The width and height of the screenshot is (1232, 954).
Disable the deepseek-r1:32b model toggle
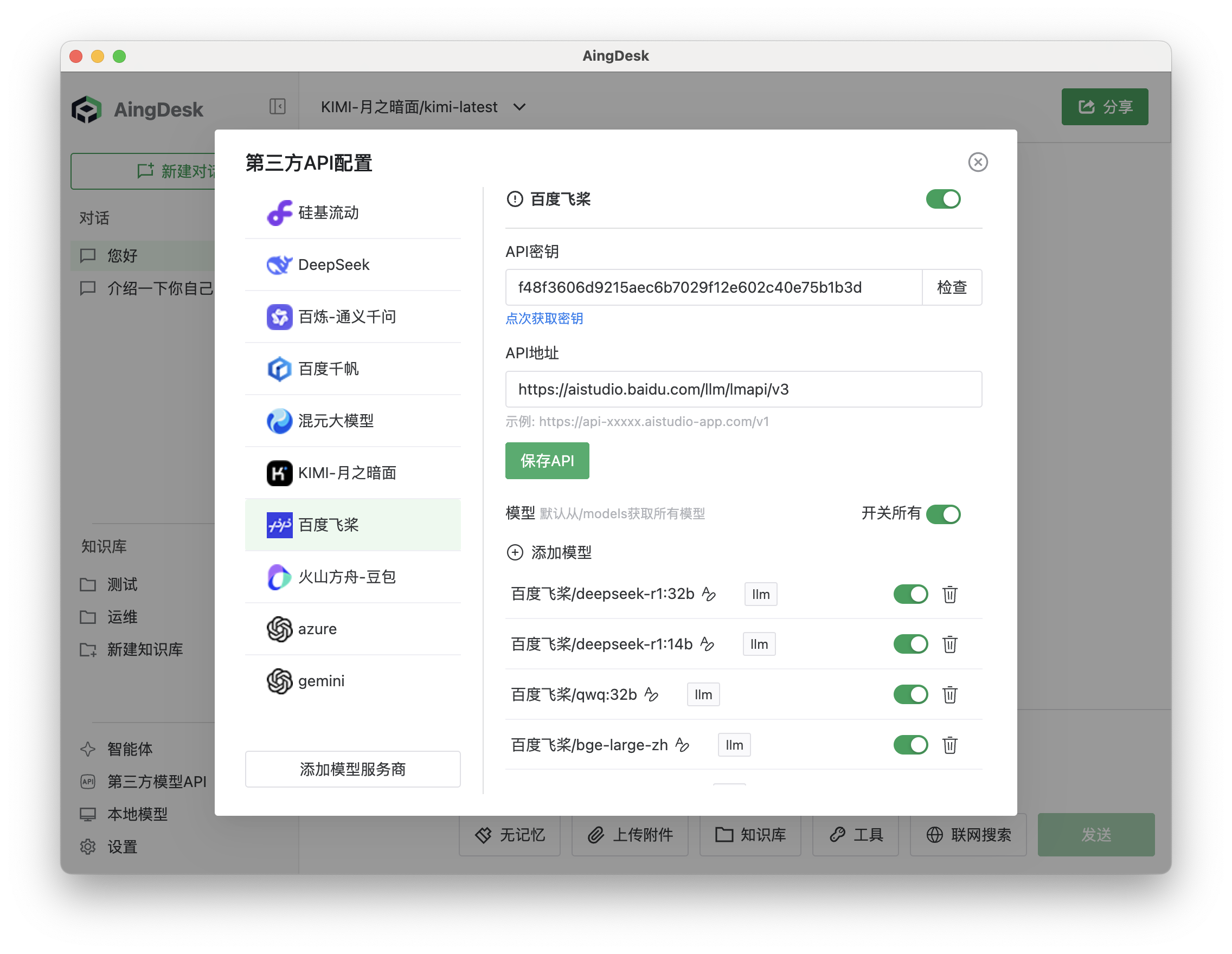pyautogui.click(x=910, y=594)
